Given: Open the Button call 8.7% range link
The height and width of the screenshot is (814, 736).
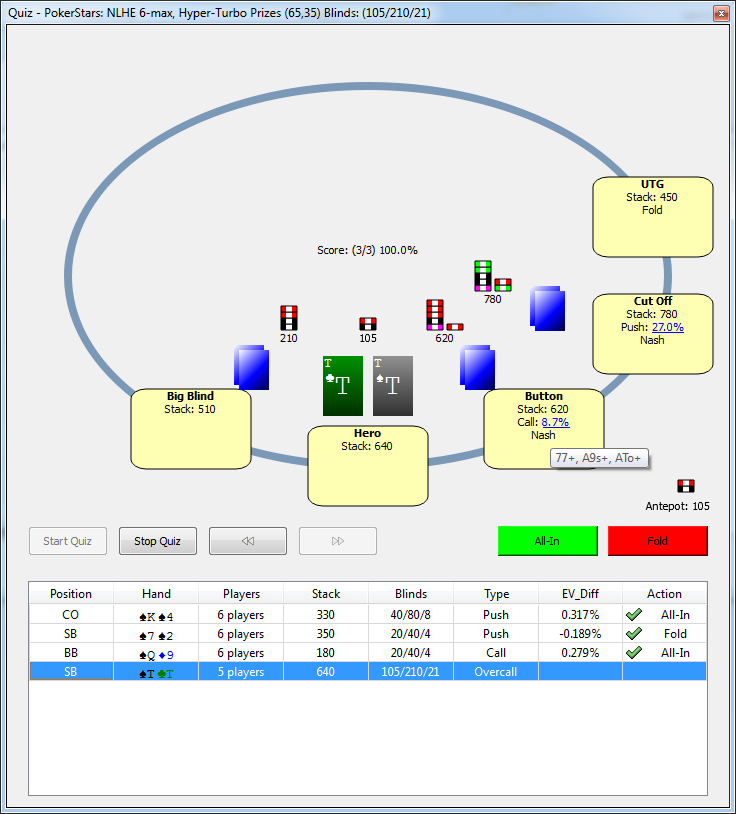Looking at the screenshot, I should tap(555, 422).
